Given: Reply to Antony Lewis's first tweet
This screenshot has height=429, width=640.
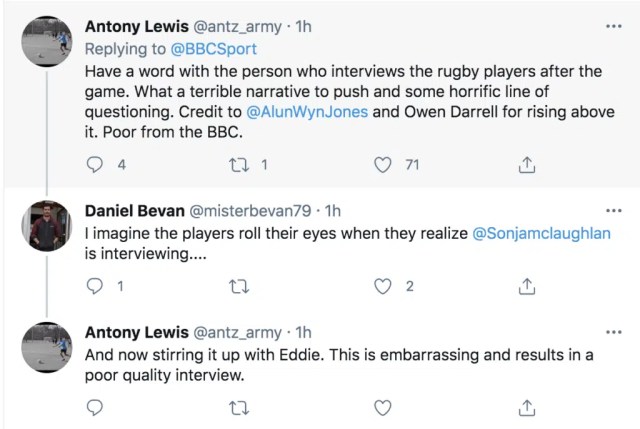Looking at the screenshot, I should (97, 165).
